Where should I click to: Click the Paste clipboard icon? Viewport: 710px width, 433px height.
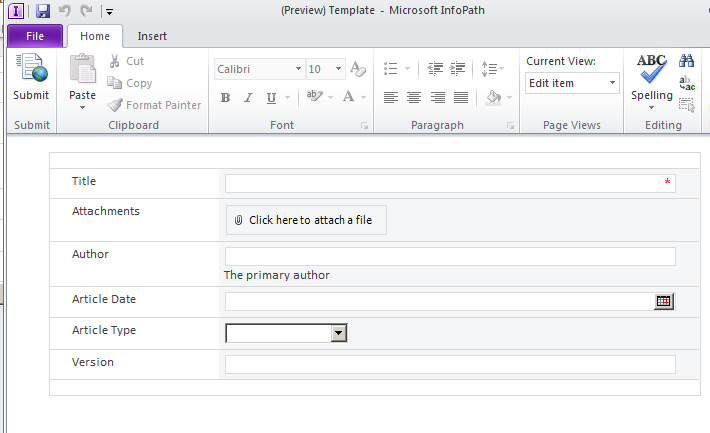coord(82,69)
